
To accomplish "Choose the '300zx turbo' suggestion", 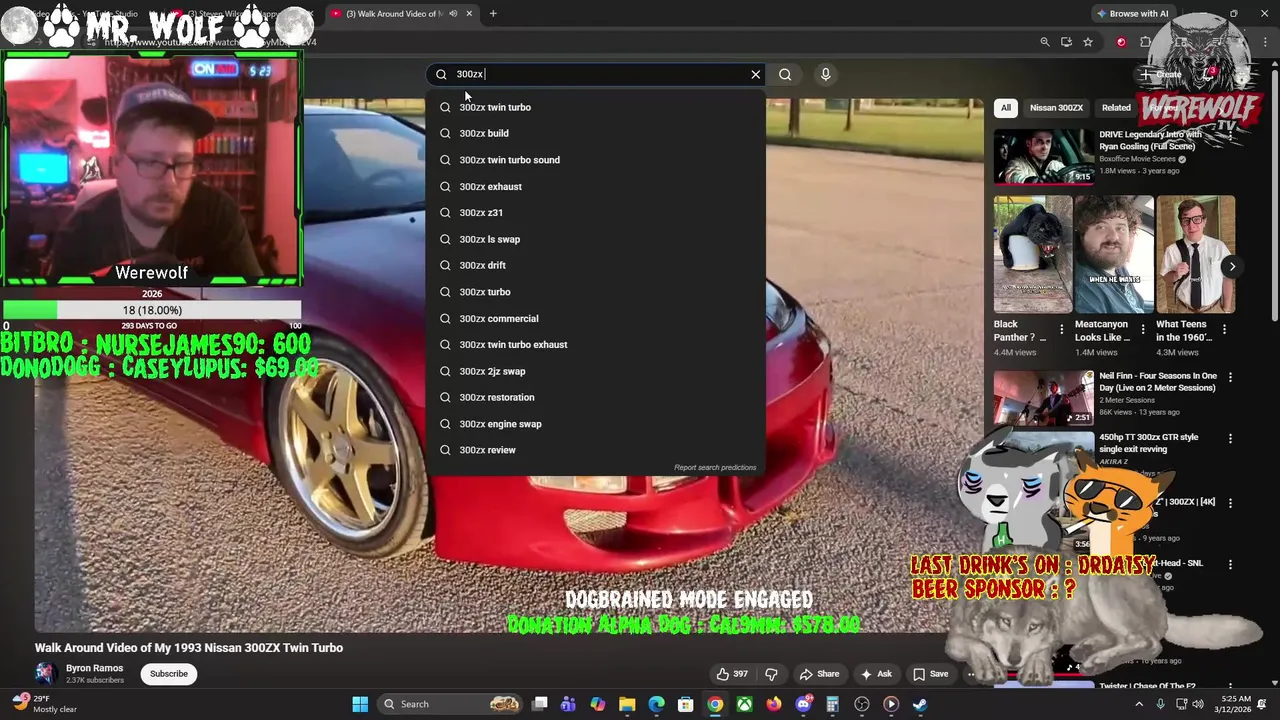I will pos(596,292).
